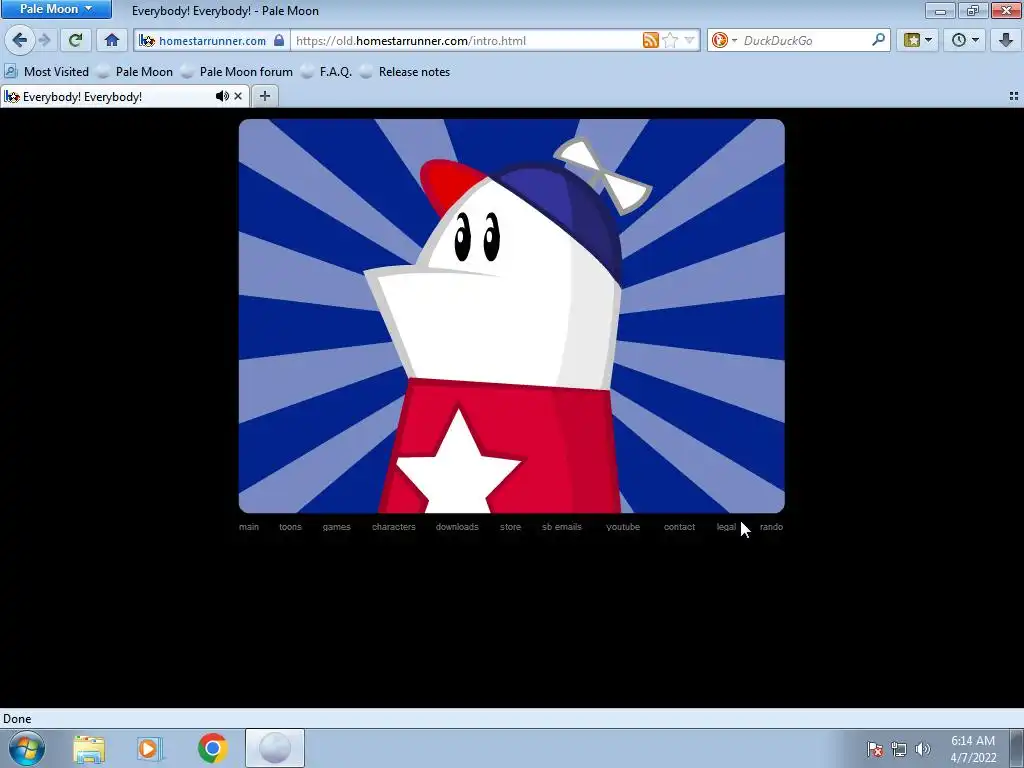Open the history clock dropdown
1024x768 pixels.
point(965,40)
